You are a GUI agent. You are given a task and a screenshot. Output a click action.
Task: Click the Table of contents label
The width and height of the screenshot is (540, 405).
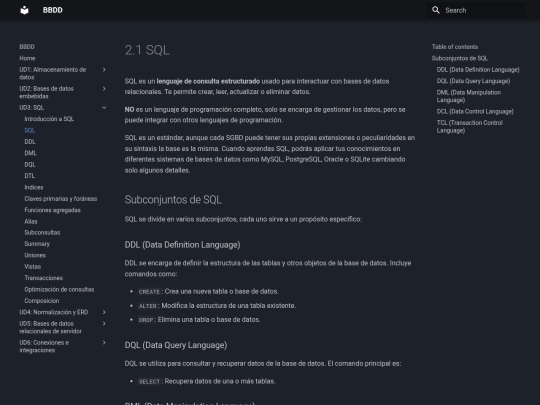tap(455, 47)
